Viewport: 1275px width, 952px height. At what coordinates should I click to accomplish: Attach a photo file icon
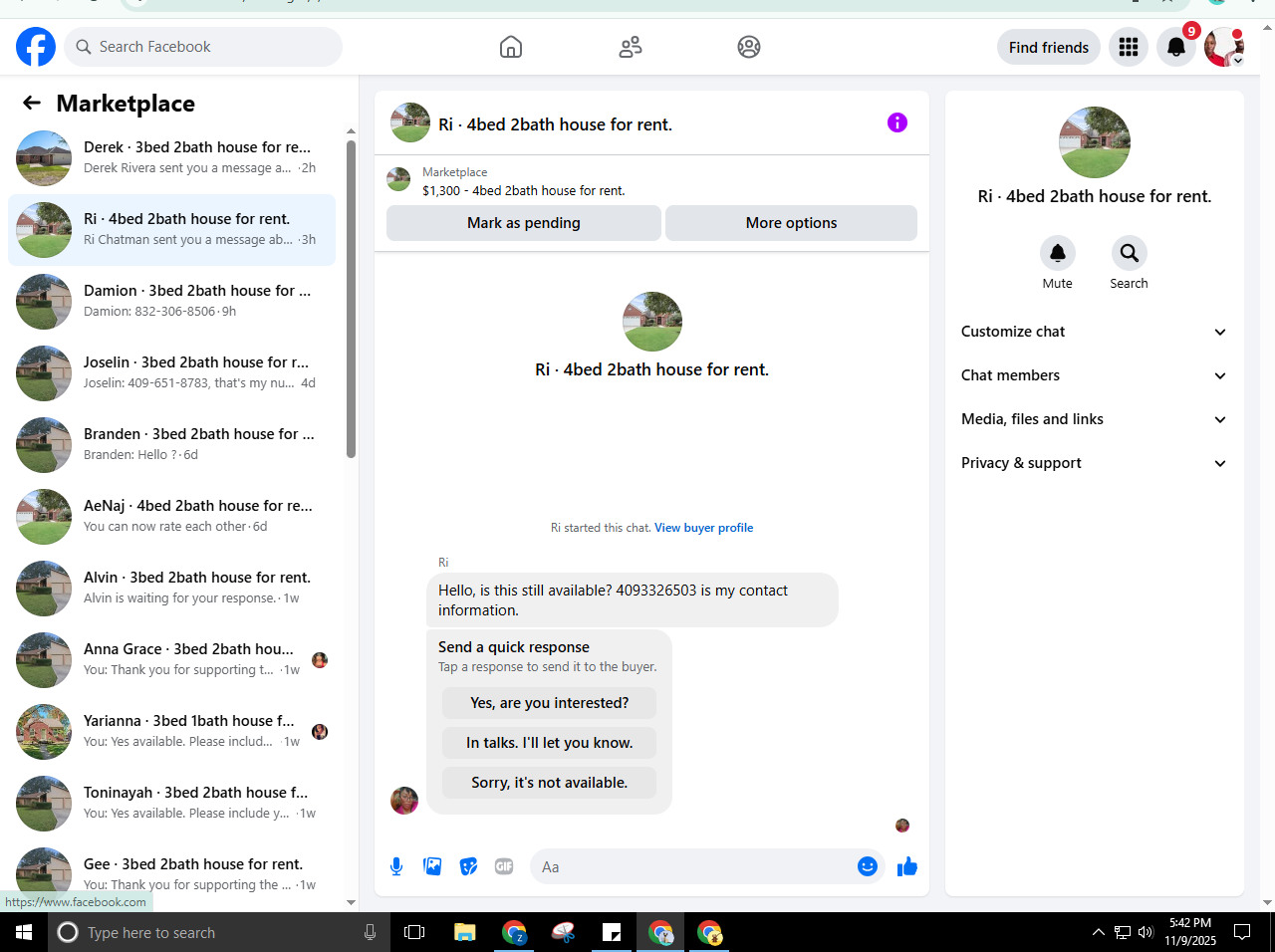[432, 866]
